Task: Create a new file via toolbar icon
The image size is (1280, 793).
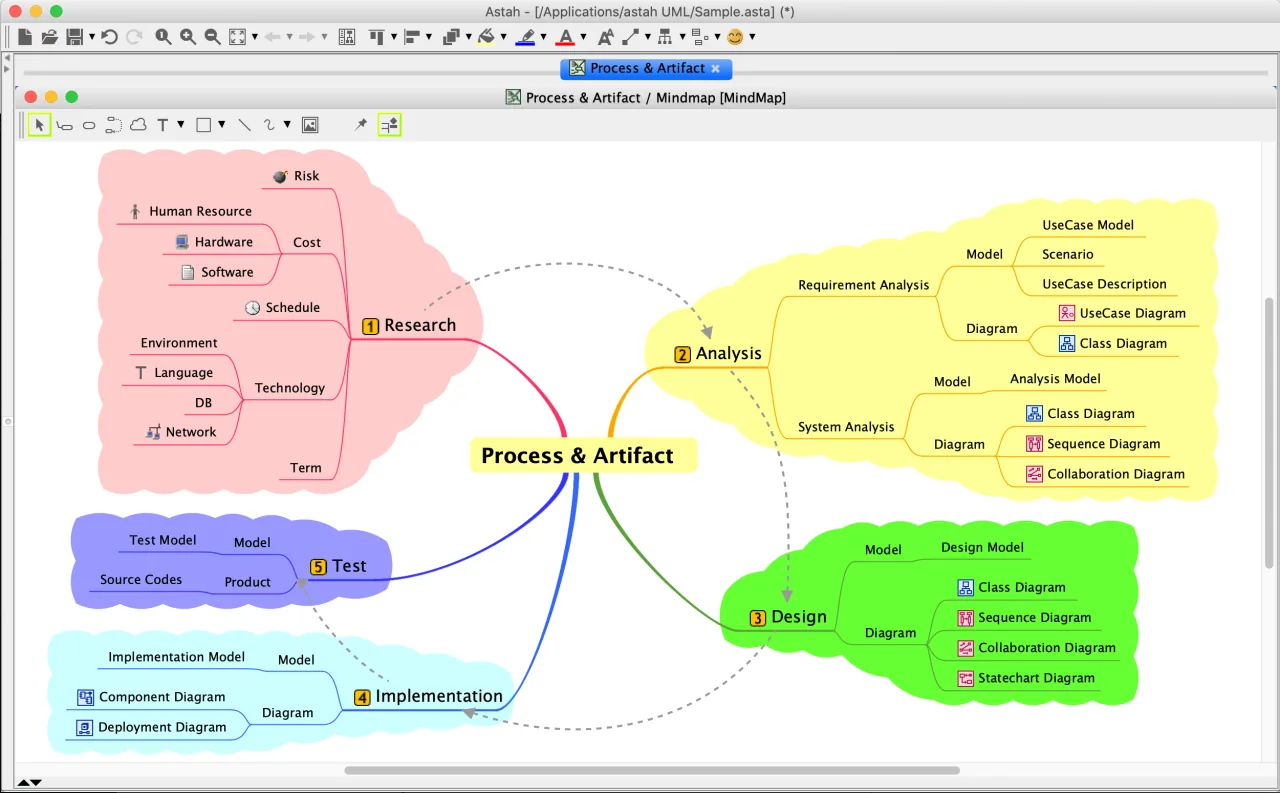Action: (x=25, y=37)
